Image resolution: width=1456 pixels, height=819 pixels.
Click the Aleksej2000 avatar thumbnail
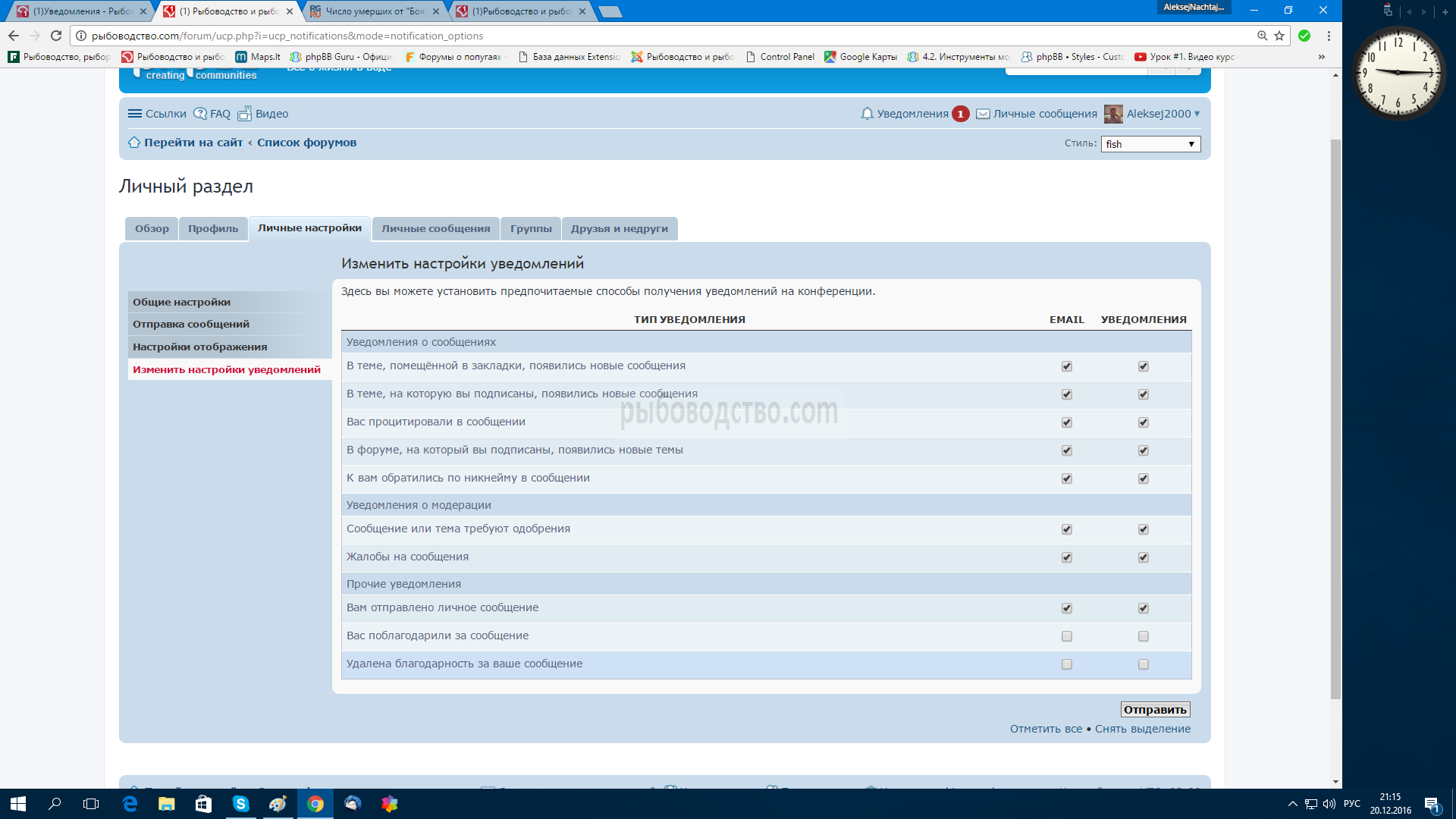(1113, 114)
